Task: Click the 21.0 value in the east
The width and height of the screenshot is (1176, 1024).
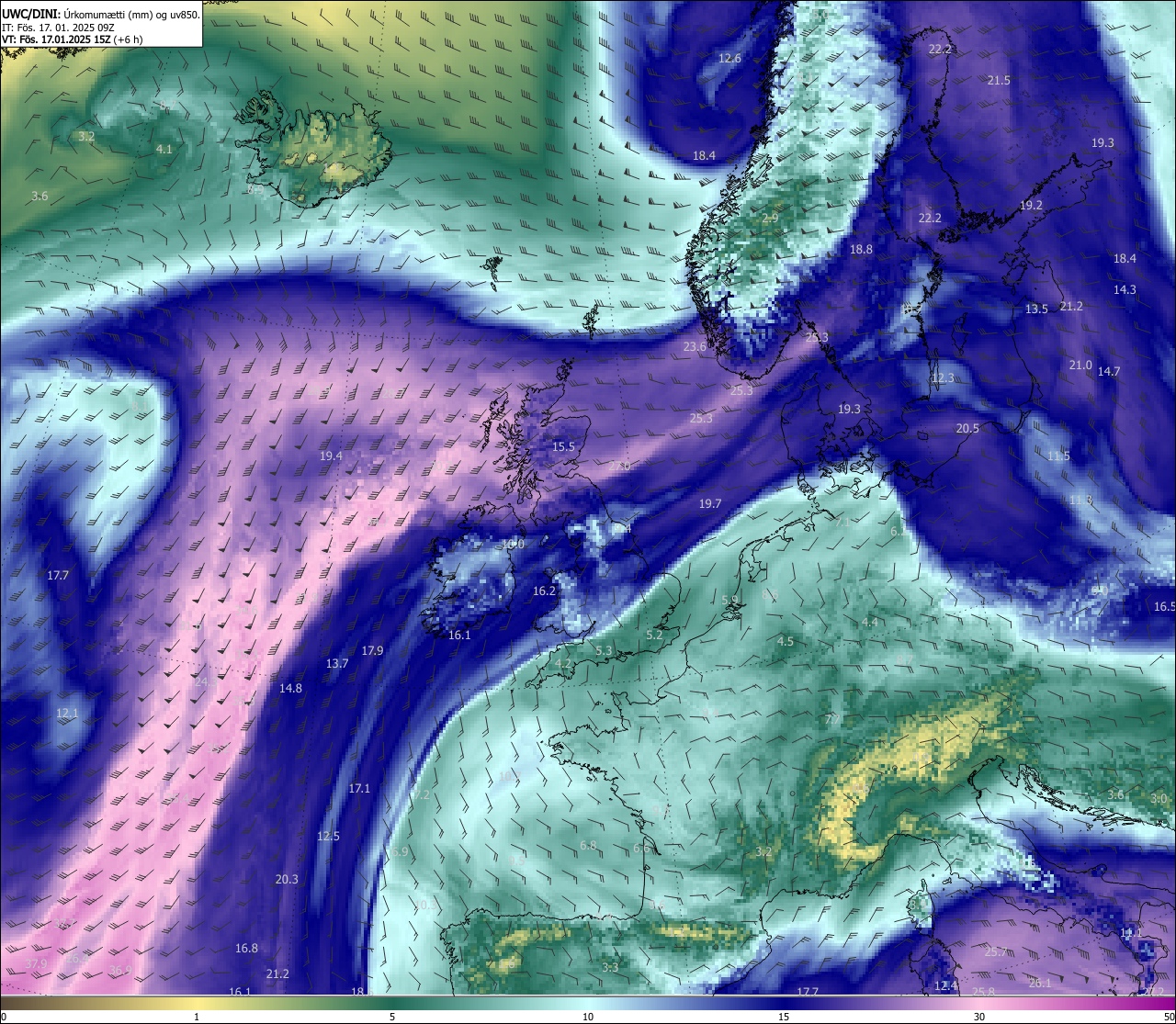Action: pyautogui.click(x=1080, y=365)
